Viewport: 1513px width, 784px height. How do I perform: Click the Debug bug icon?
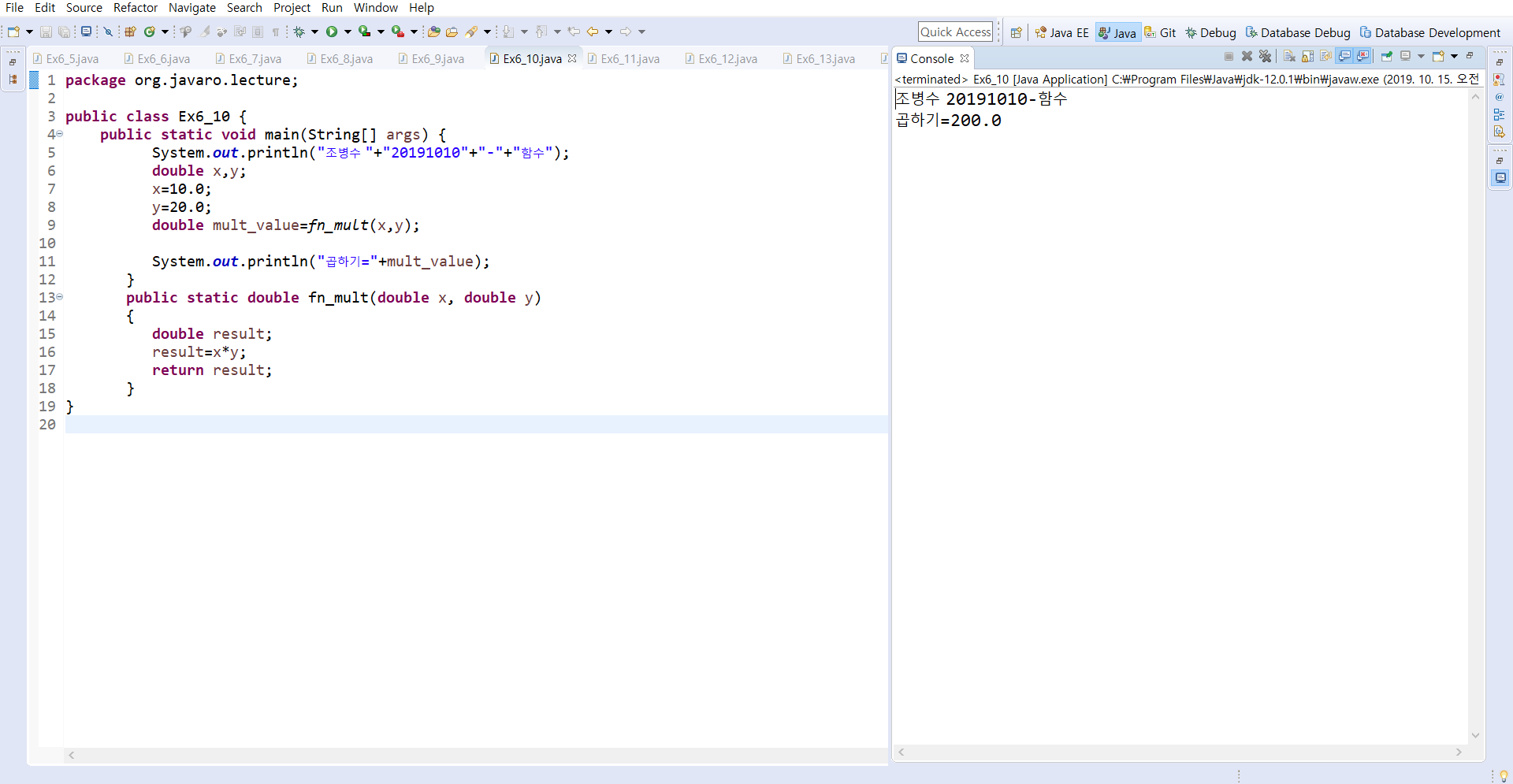pyautogui.click(x=299, y=32)
